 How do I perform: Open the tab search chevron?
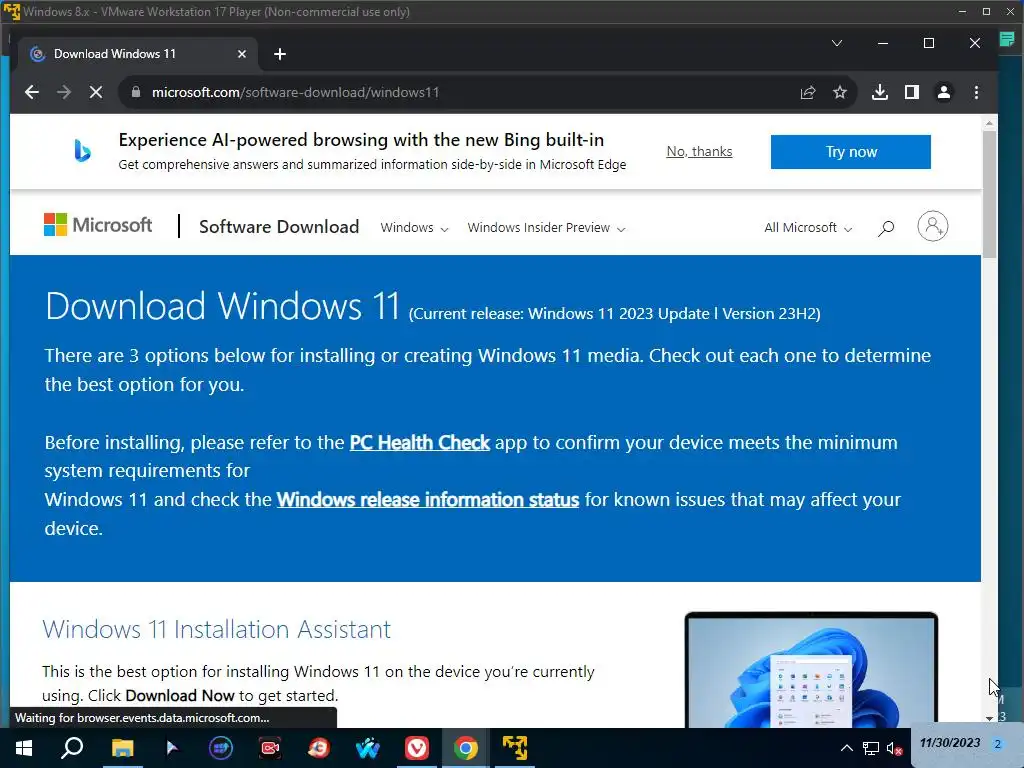click(x=837, y=43)
